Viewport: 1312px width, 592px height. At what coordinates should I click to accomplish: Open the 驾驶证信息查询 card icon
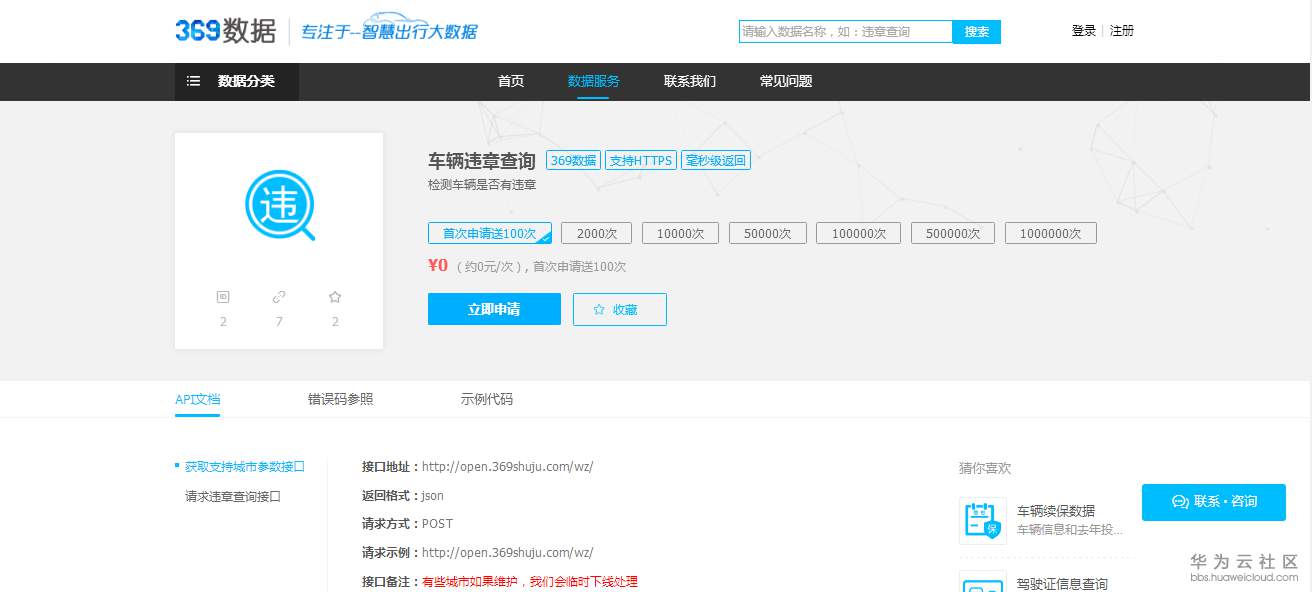pyautogui.click(x=982, y=582)
